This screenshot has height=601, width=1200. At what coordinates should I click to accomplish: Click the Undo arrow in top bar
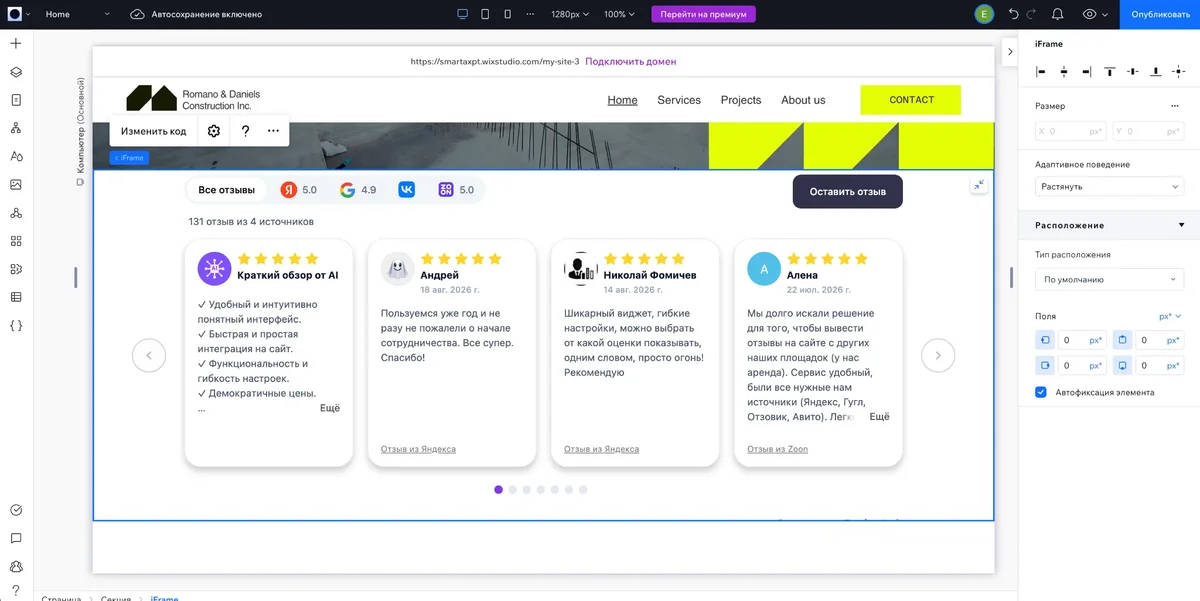(1014, 14)
